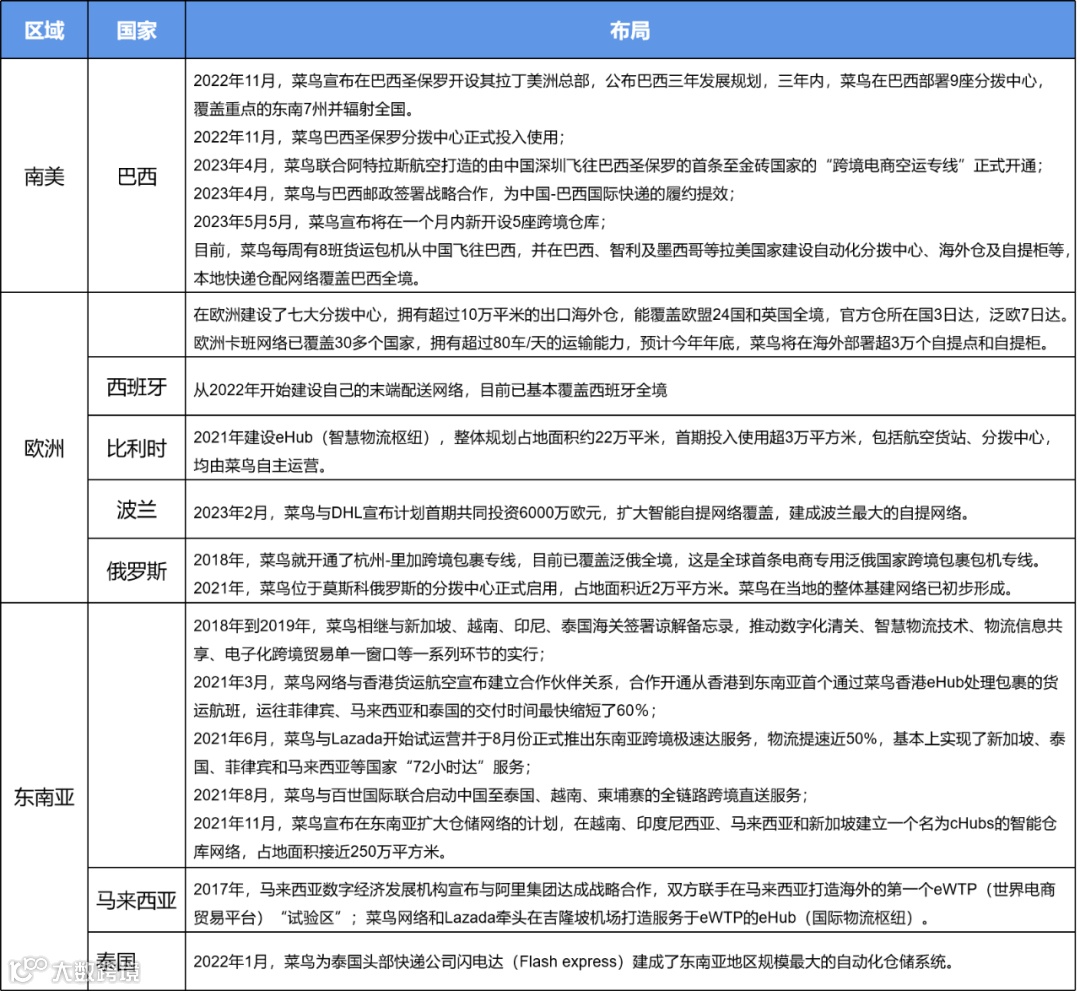The height and width of the screenshot is (991, 1080).
Task: Click the Belgium line about eHub 智慧物流枢纽
Action: coord(623,437)
